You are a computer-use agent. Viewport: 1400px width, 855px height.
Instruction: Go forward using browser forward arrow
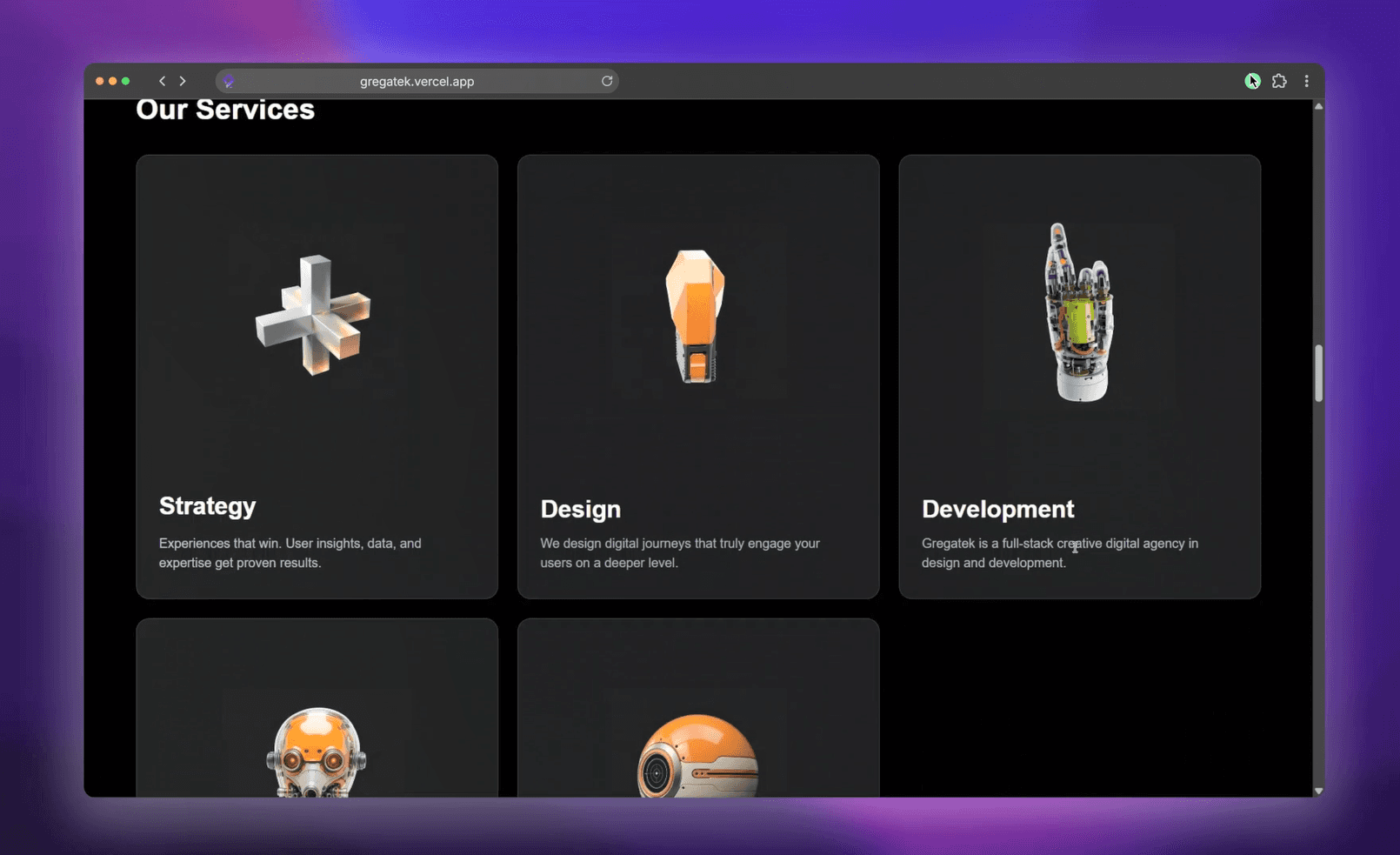tap(183, 81)
